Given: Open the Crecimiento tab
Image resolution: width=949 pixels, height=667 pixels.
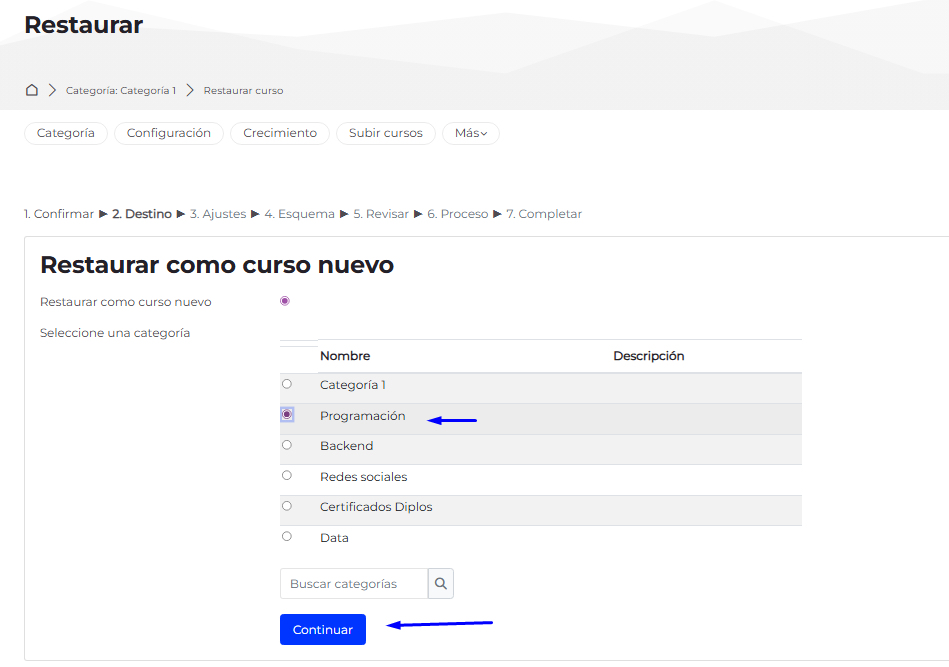Looking at the screenshot, I should pos(280,133).
